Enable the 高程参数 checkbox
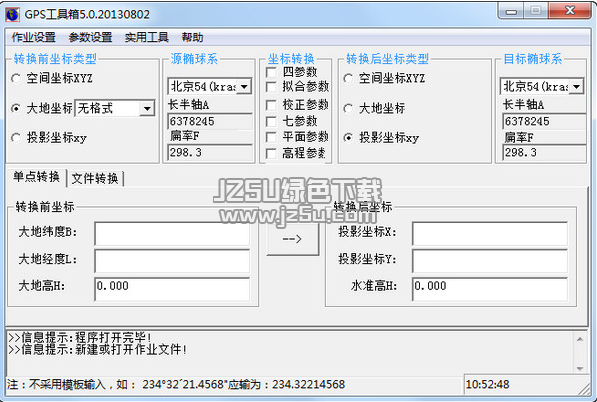The height and width of the screenshot is (402, 597). 271,153
